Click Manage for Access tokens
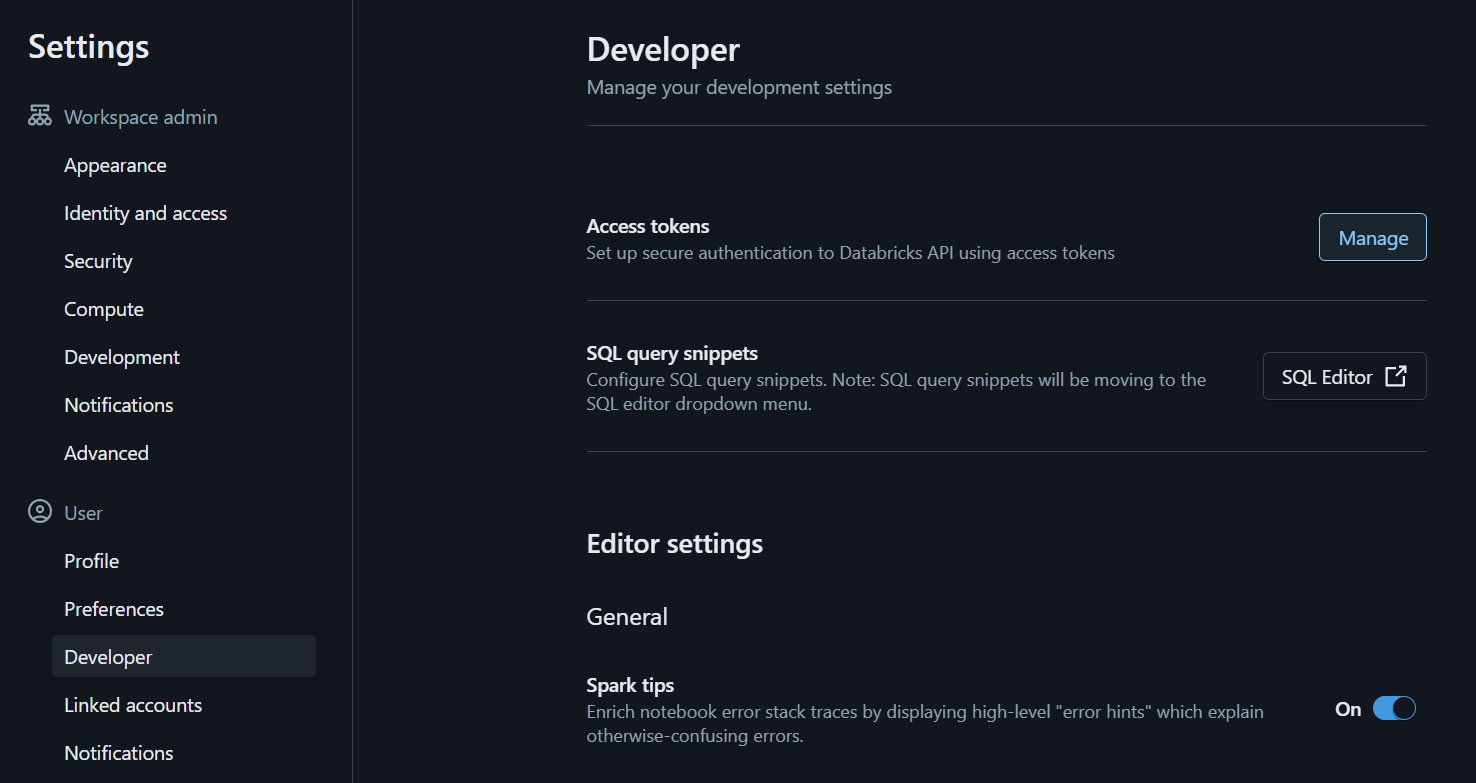This screenshot has width=1476, height=783. (1373, 237)
